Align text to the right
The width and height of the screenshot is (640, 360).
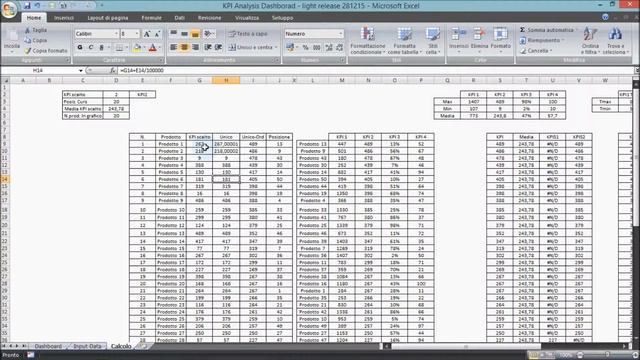195,47
